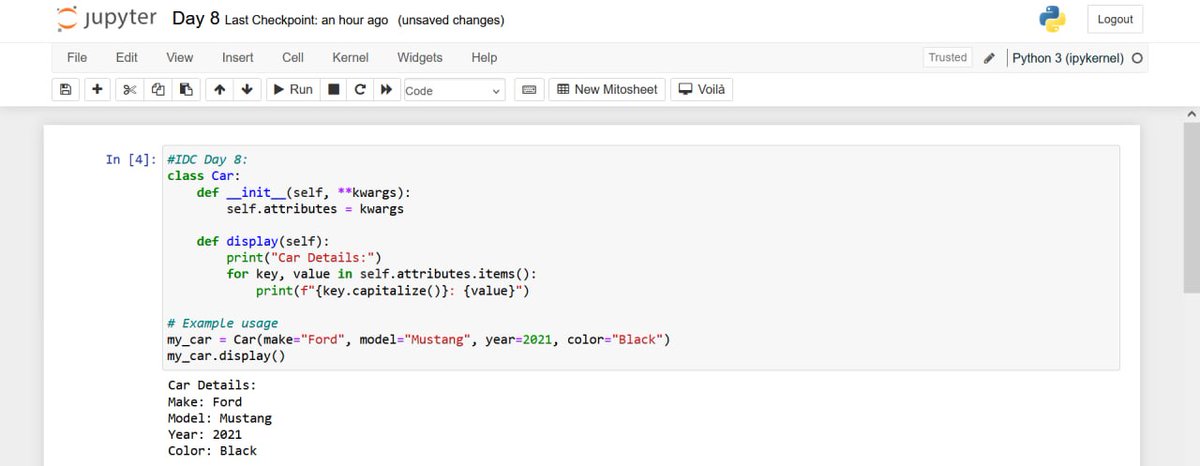Click the pencil edit mode icon
Image resolution: width=1200 pixels, height=466 pixels.
[x=988, y=58]
